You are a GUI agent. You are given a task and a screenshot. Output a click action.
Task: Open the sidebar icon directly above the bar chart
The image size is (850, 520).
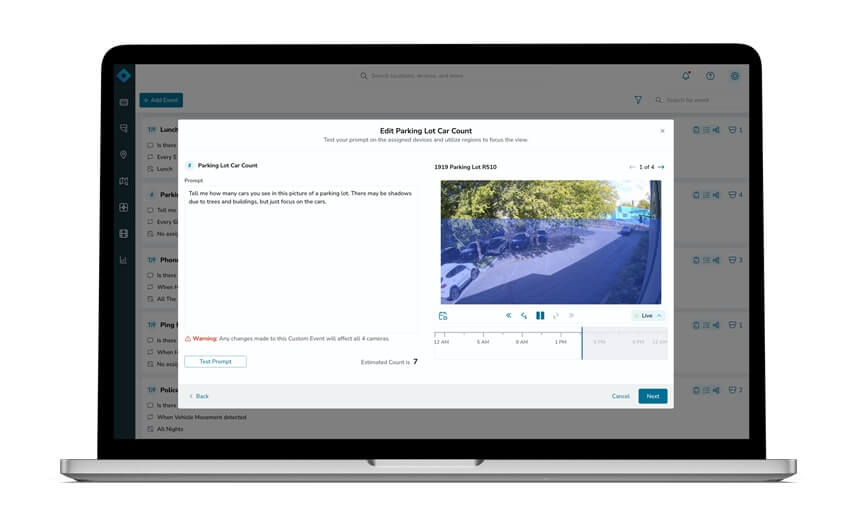[124, 234]
